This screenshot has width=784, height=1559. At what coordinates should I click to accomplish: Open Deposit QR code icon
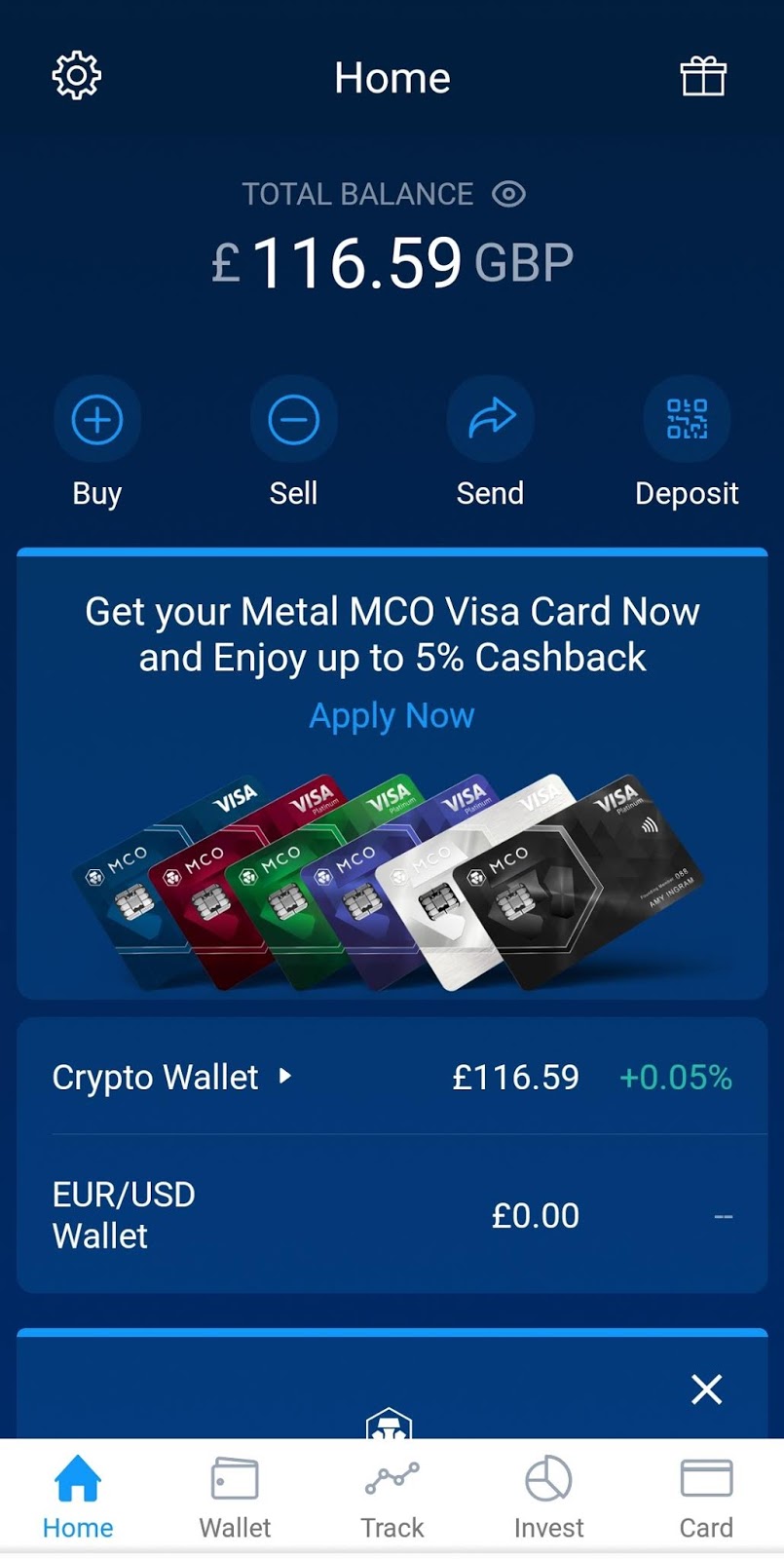[x=687, y=420]
